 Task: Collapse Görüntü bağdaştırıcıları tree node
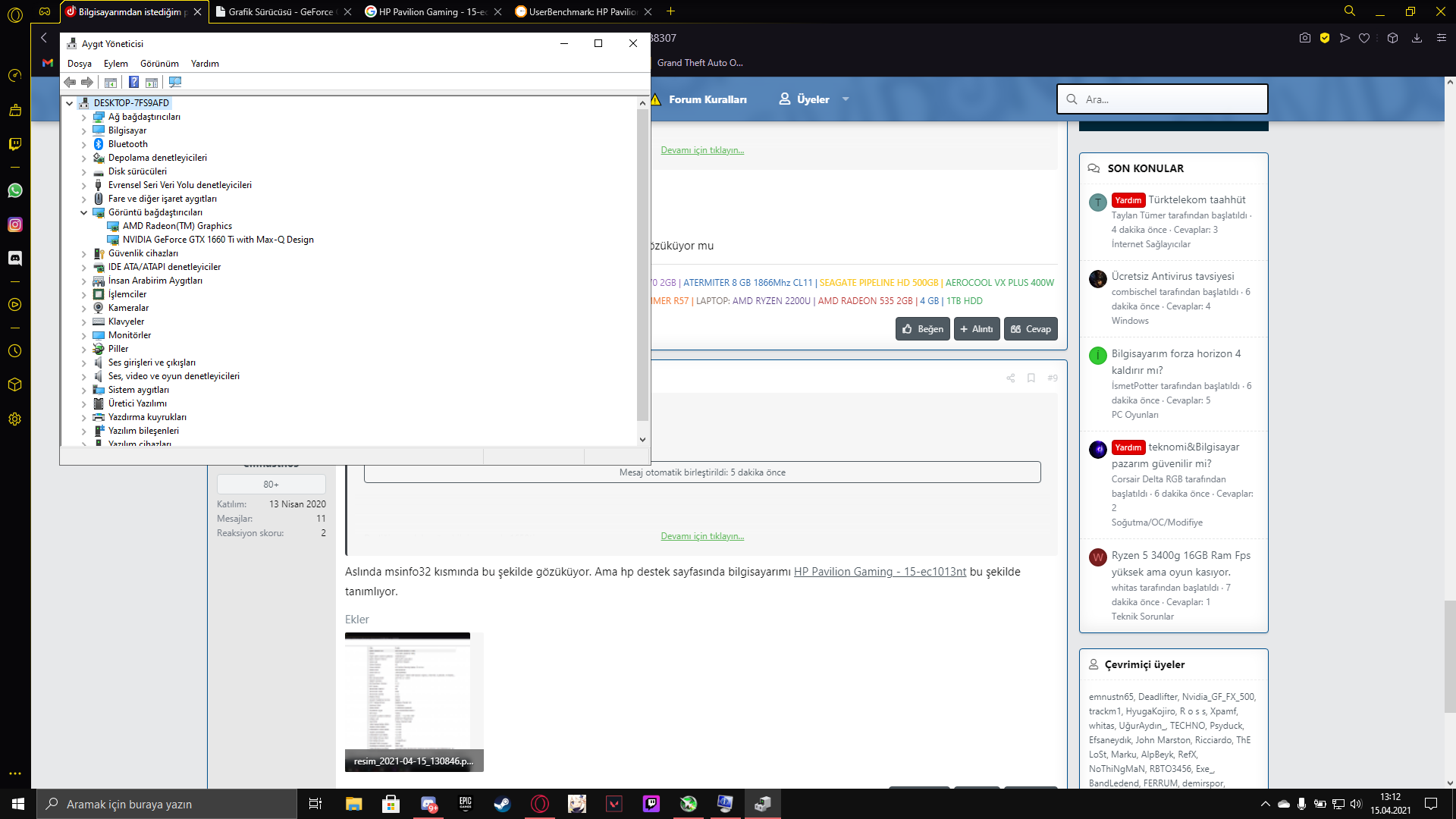pyautogui.click(x=84, y=212)
